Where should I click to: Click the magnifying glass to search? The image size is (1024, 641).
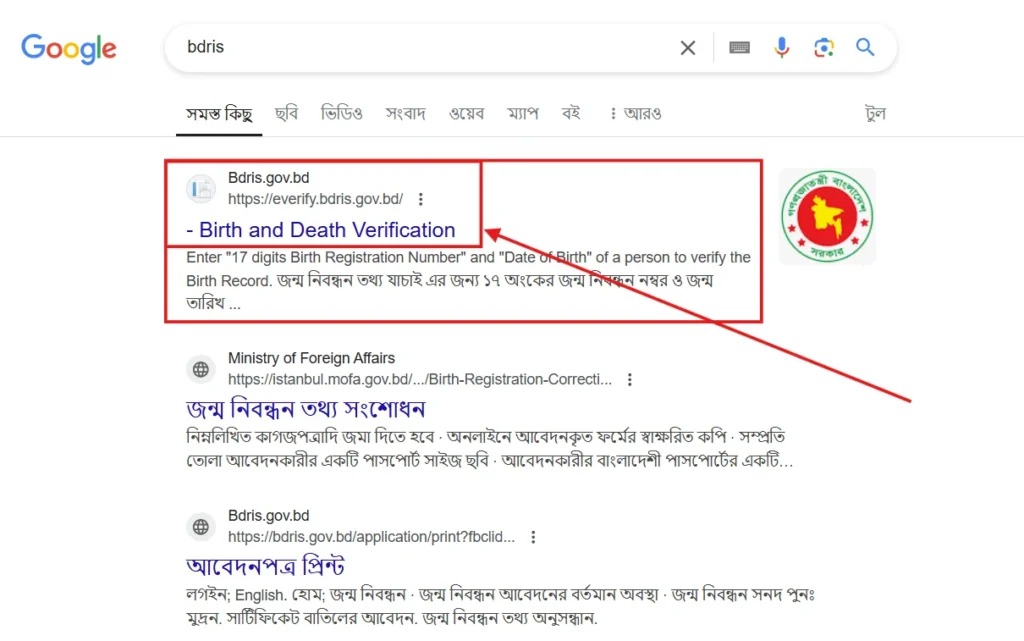point(864,47)
